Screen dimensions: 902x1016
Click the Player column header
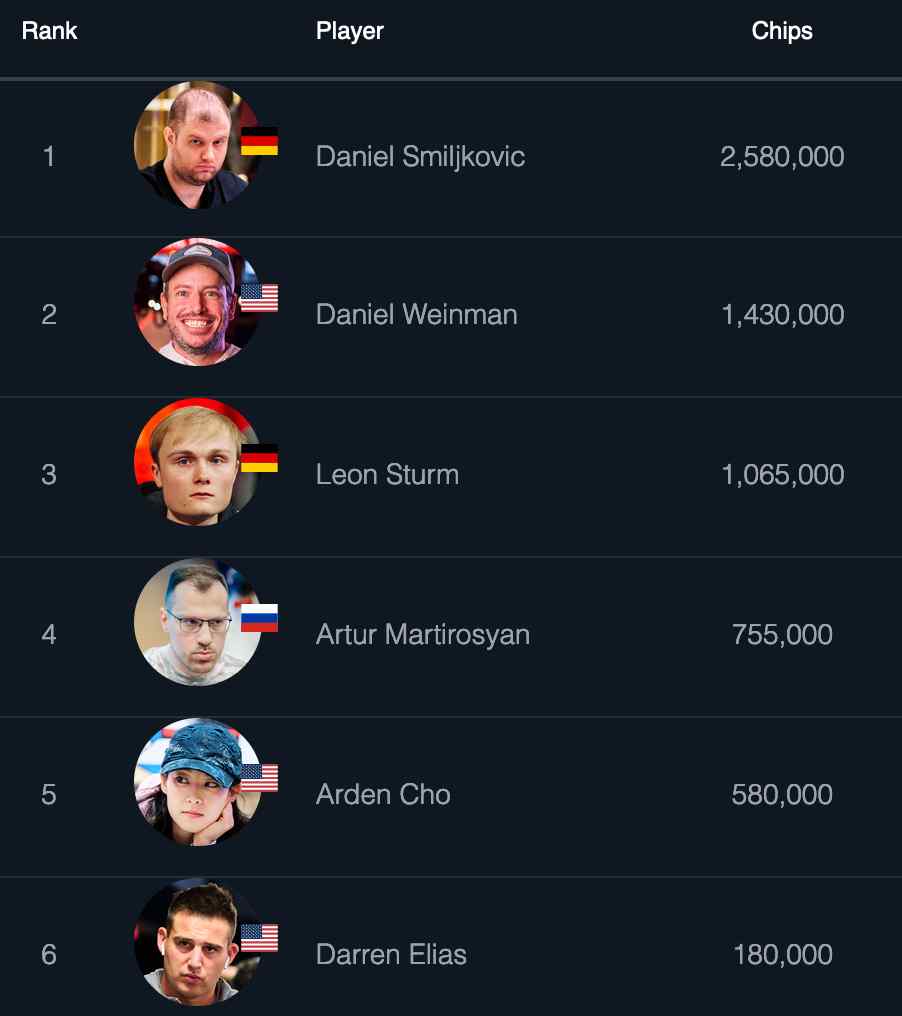click(349, 31)
